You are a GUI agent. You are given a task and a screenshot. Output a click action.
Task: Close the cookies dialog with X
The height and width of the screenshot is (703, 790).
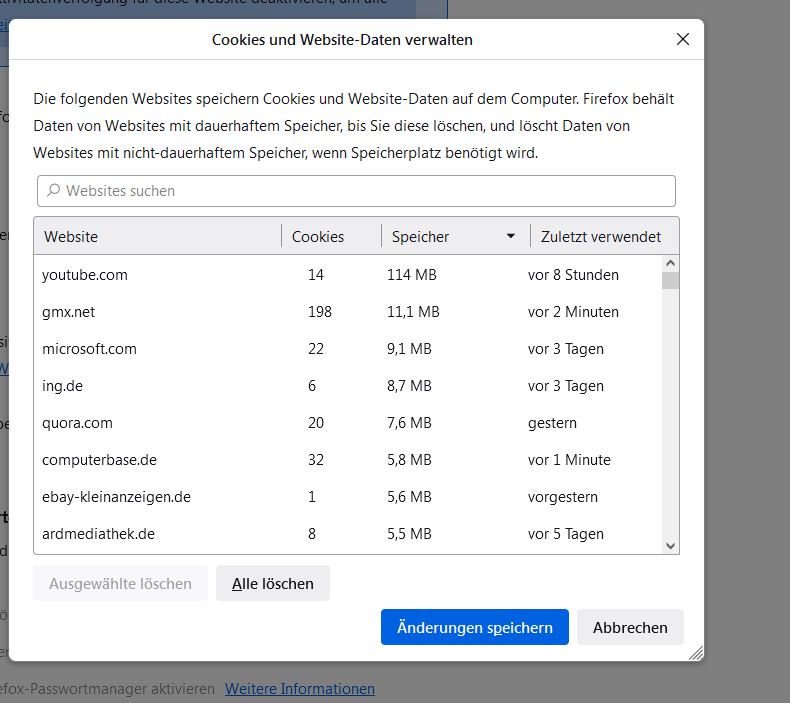(683, 40)
